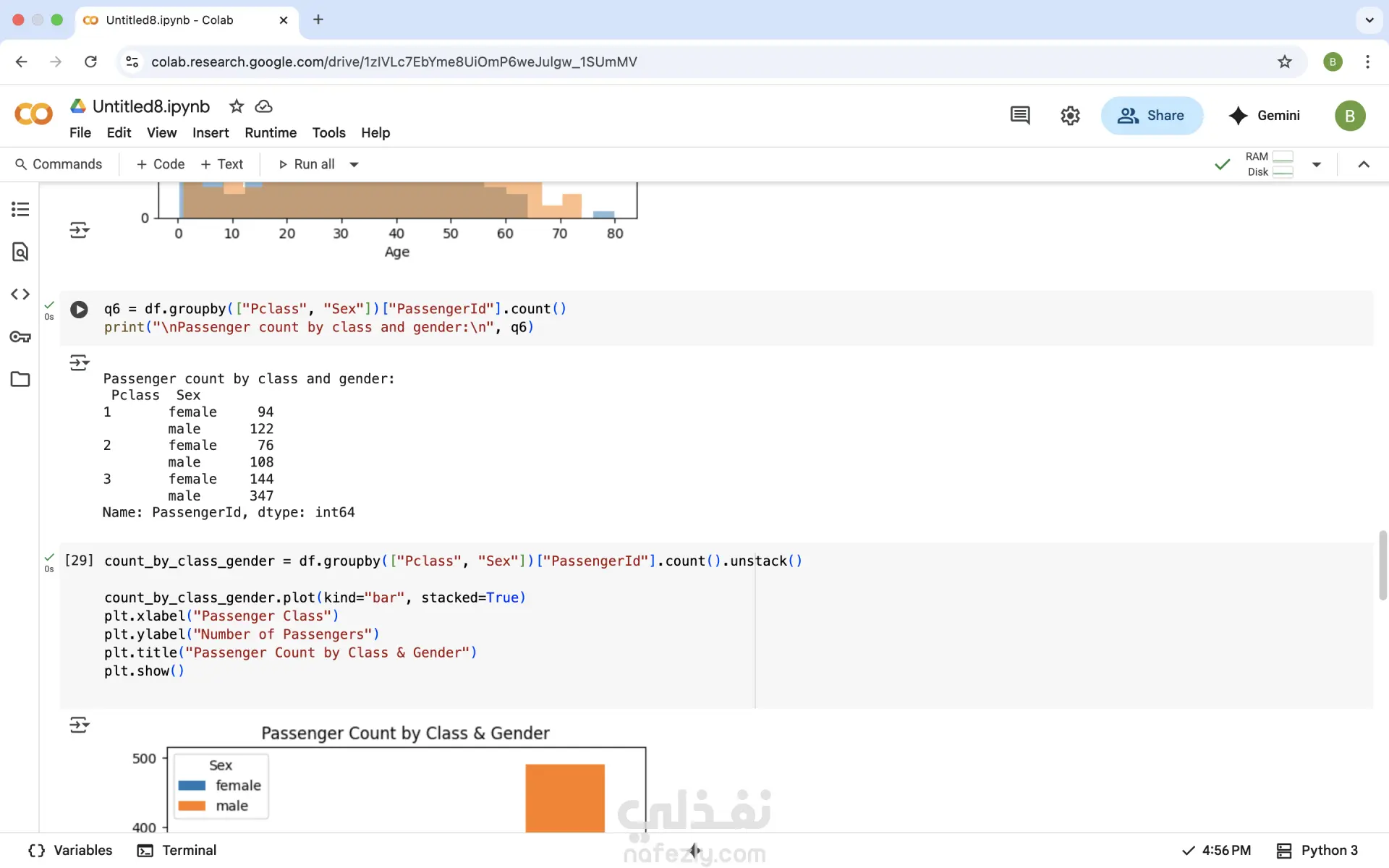Open the Insert menu
Viewport: 1389px width, 868px height.
[x=211, y=133]
